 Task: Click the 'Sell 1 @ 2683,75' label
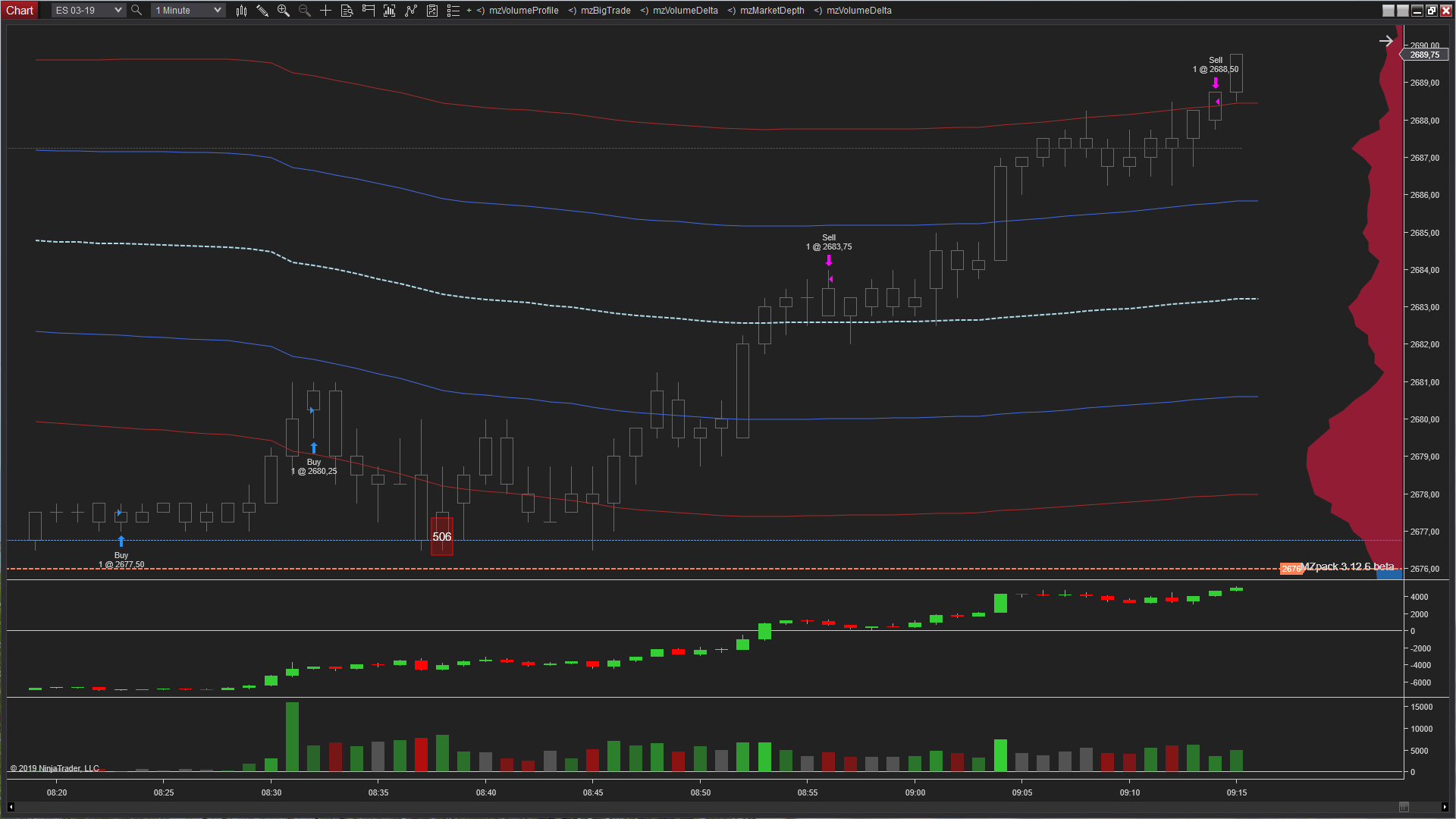829,242
